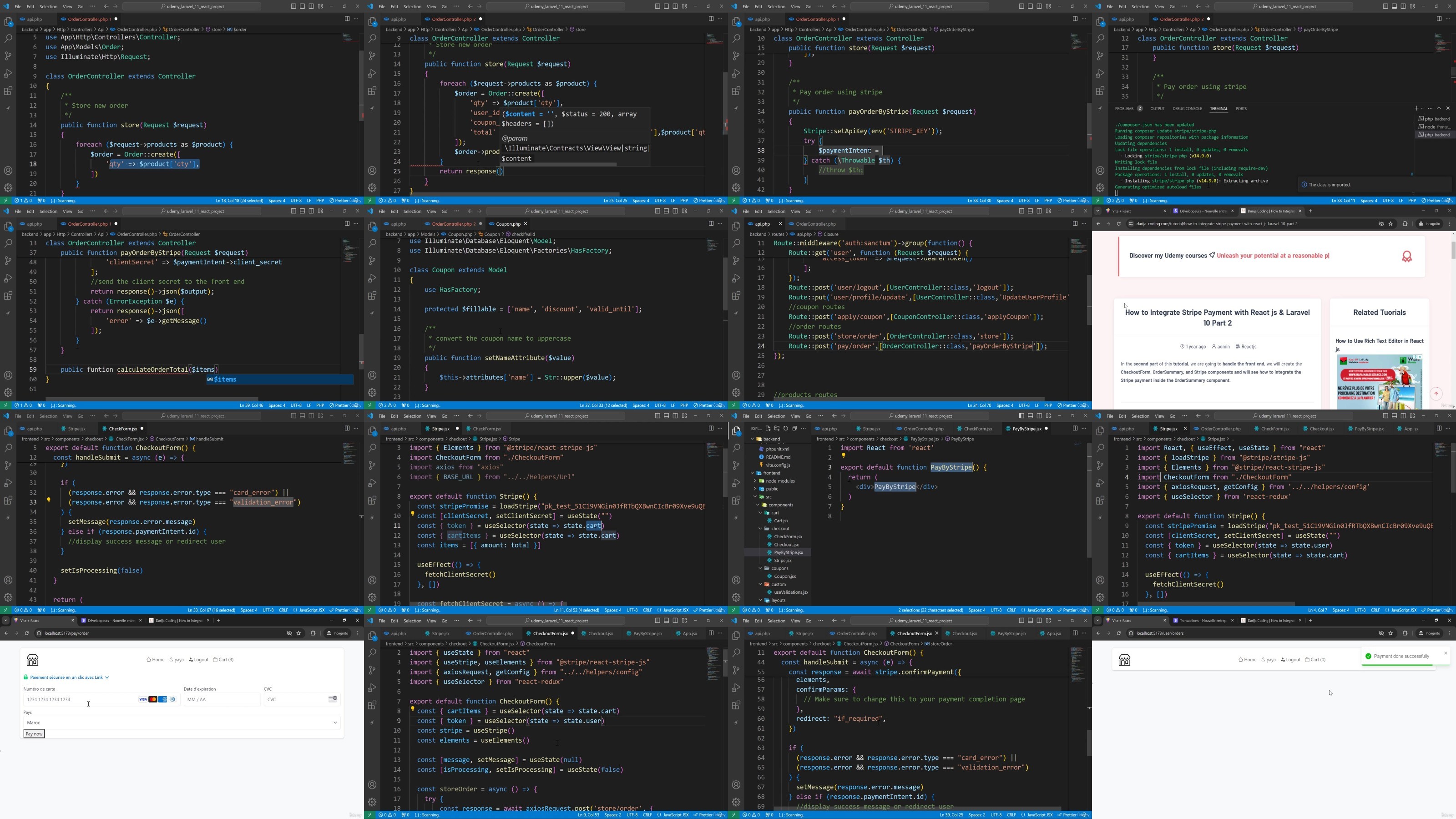Click the lightbulb under the React import in PayByStripe.jsx

pos(843,455)
